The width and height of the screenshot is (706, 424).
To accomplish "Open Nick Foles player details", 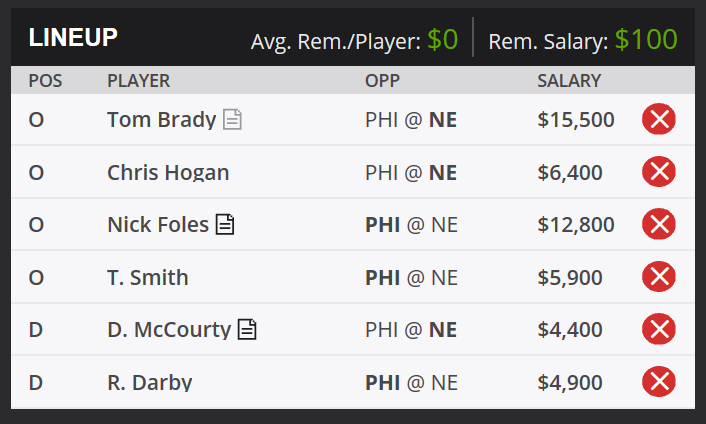I will coord(158,225).
